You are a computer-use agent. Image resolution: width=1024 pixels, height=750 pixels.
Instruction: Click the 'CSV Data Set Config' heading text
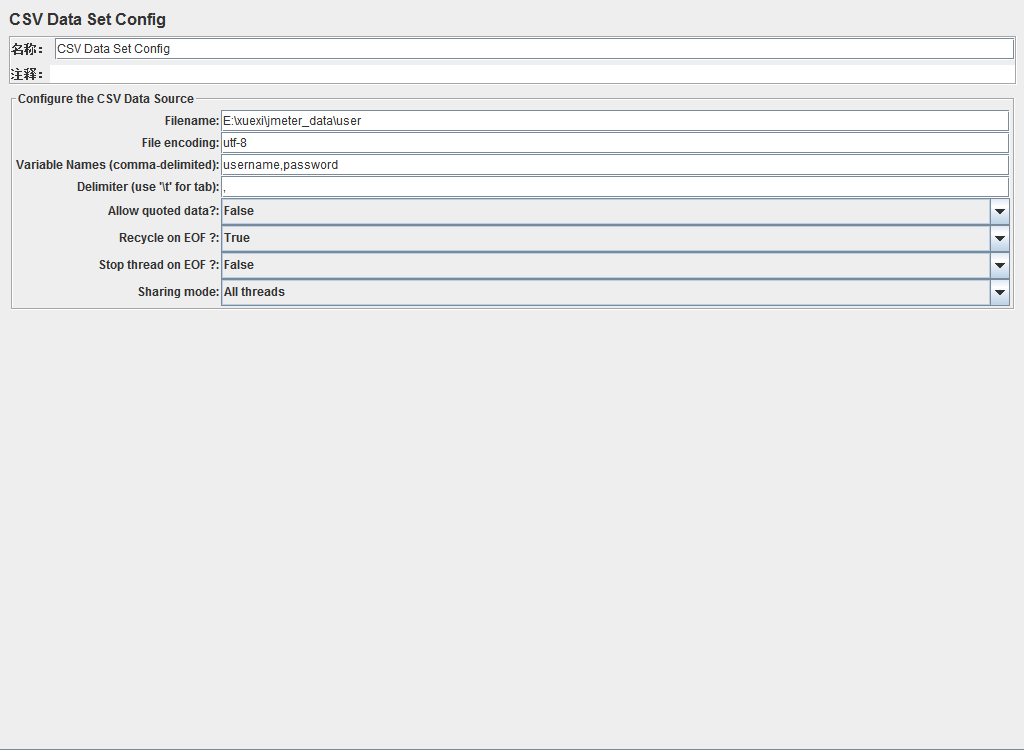tap(88, 20)
